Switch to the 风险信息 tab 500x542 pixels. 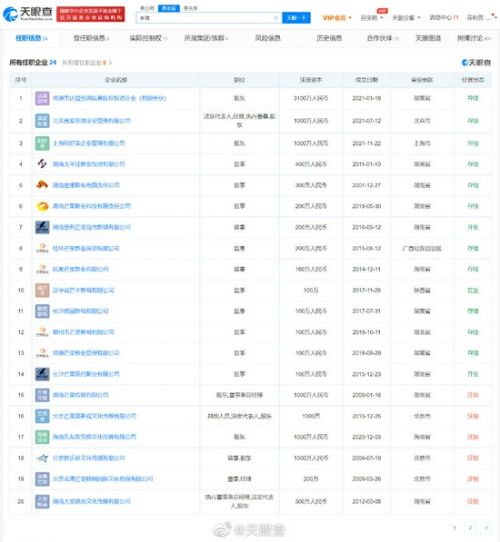point(268,38)
